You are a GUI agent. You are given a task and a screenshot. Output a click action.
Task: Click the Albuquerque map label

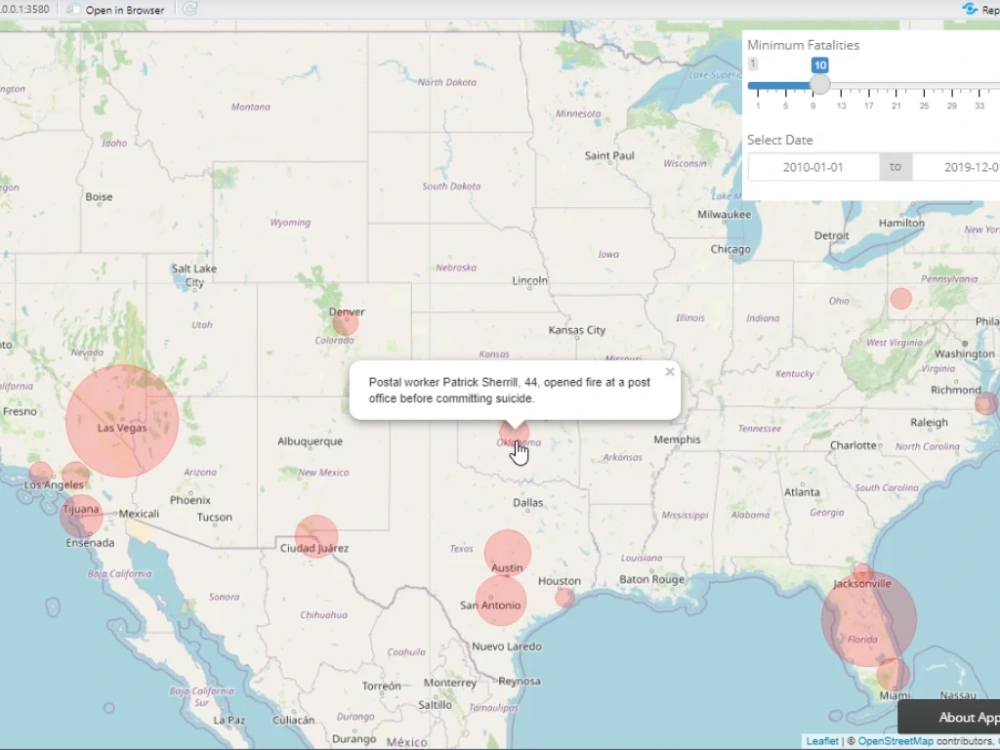click(310, 441)
